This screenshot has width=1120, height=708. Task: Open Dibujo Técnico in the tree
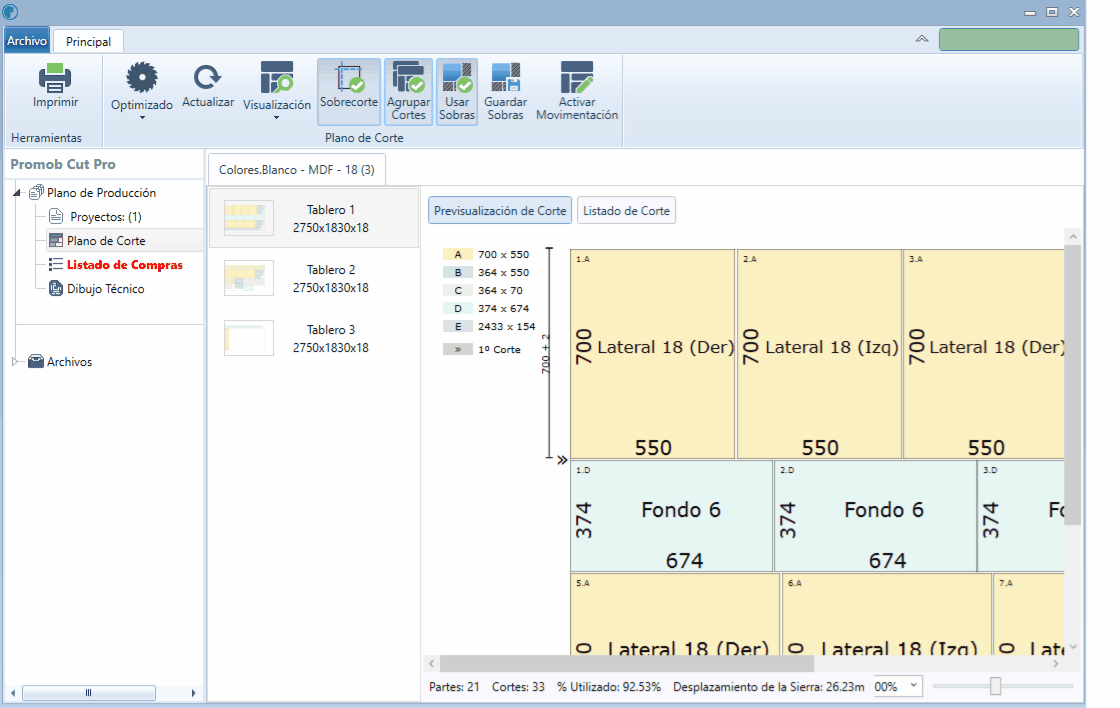pos(105,289)
